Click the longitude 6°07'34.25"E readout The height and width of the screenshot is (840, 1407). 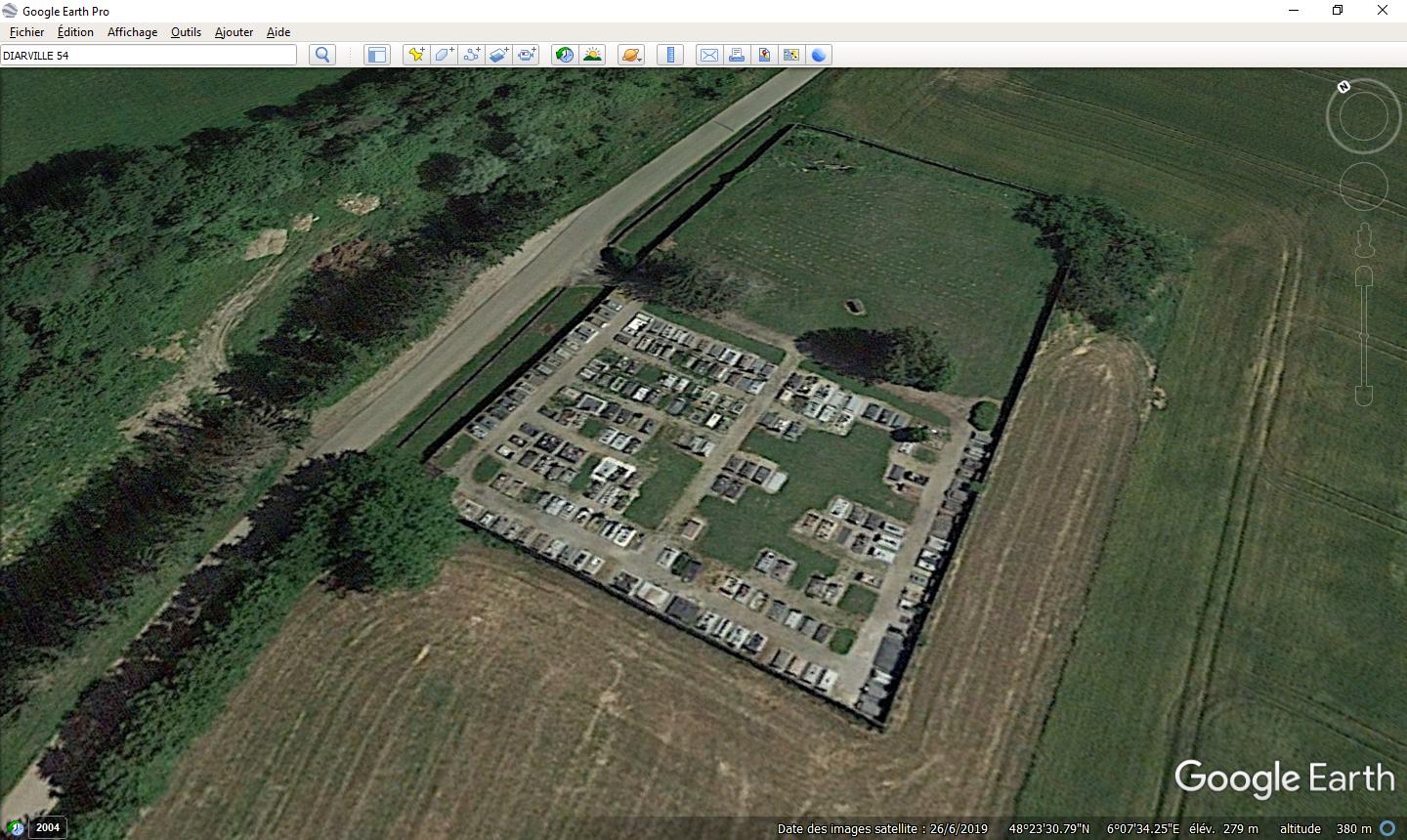click(x=1143, y=828)
